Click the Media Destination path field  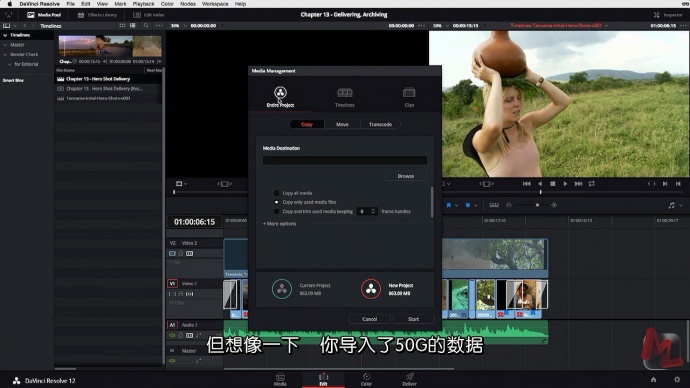click(345, 160)
